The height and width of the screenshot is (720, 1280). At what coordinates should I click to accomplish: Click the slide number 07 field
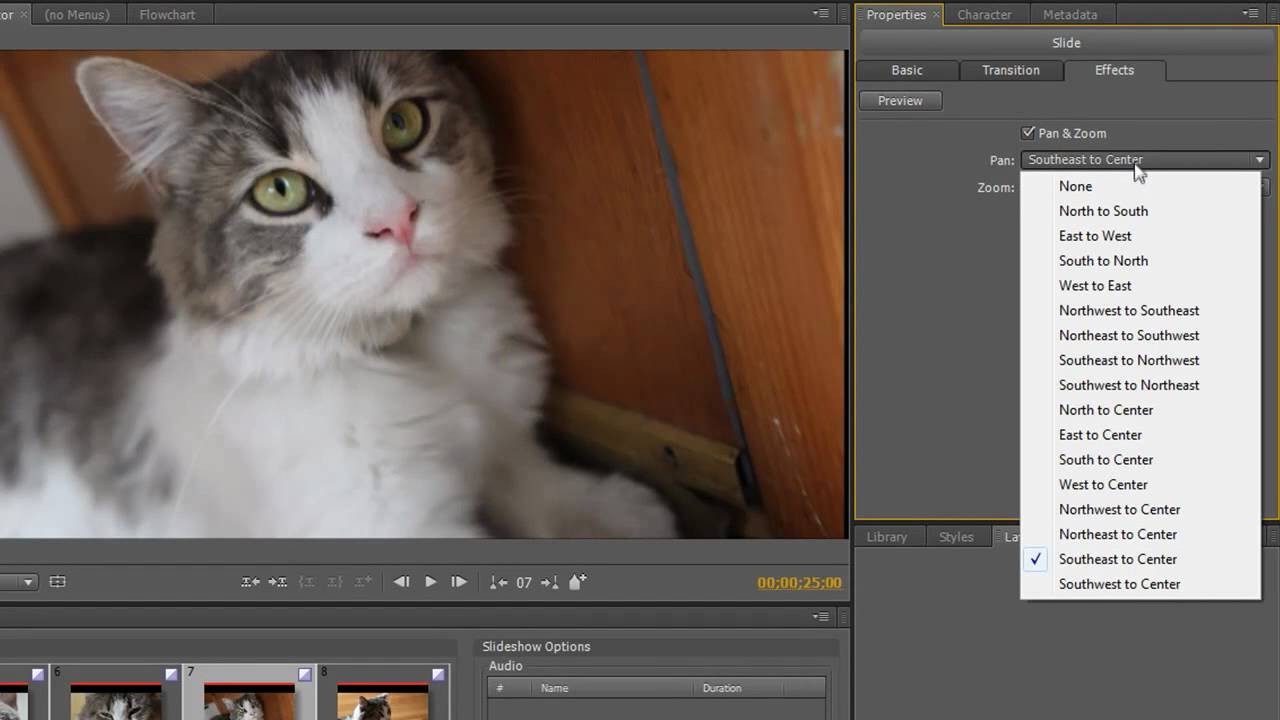[x=524, y=583]
